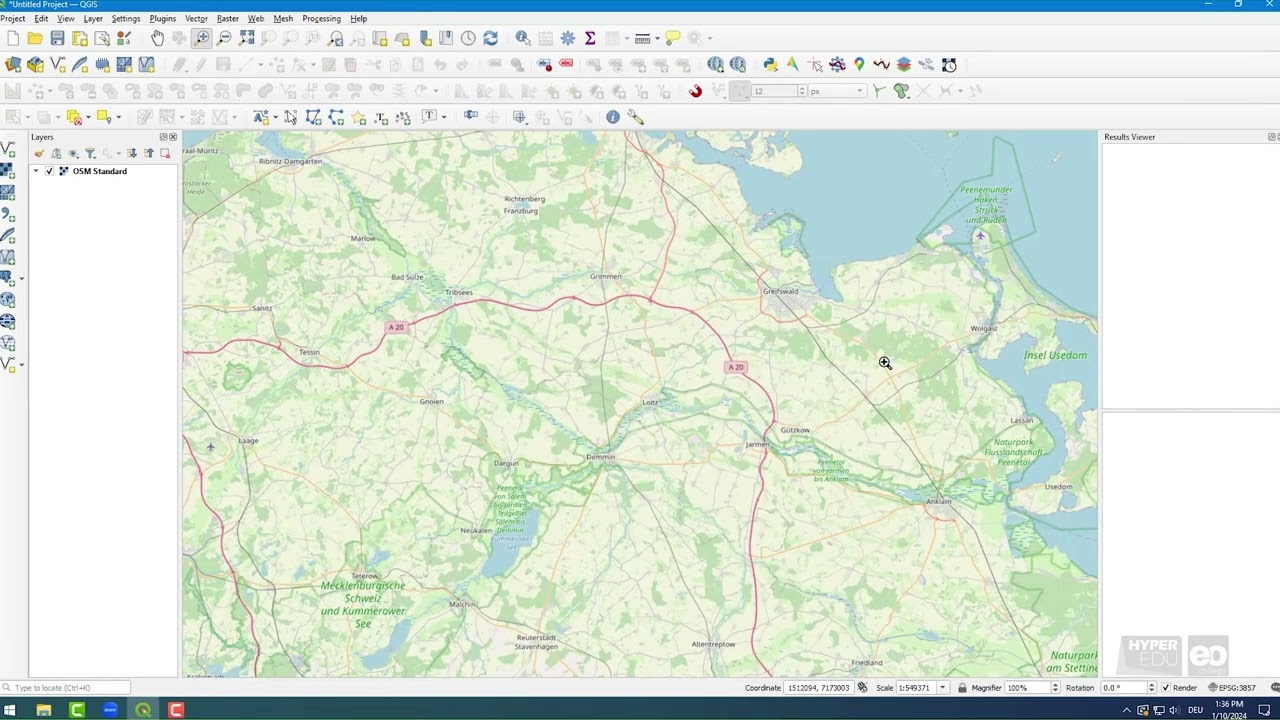1280x720 pixels.
Task: Open a project via the folder icon
Action: coord(35,38)
